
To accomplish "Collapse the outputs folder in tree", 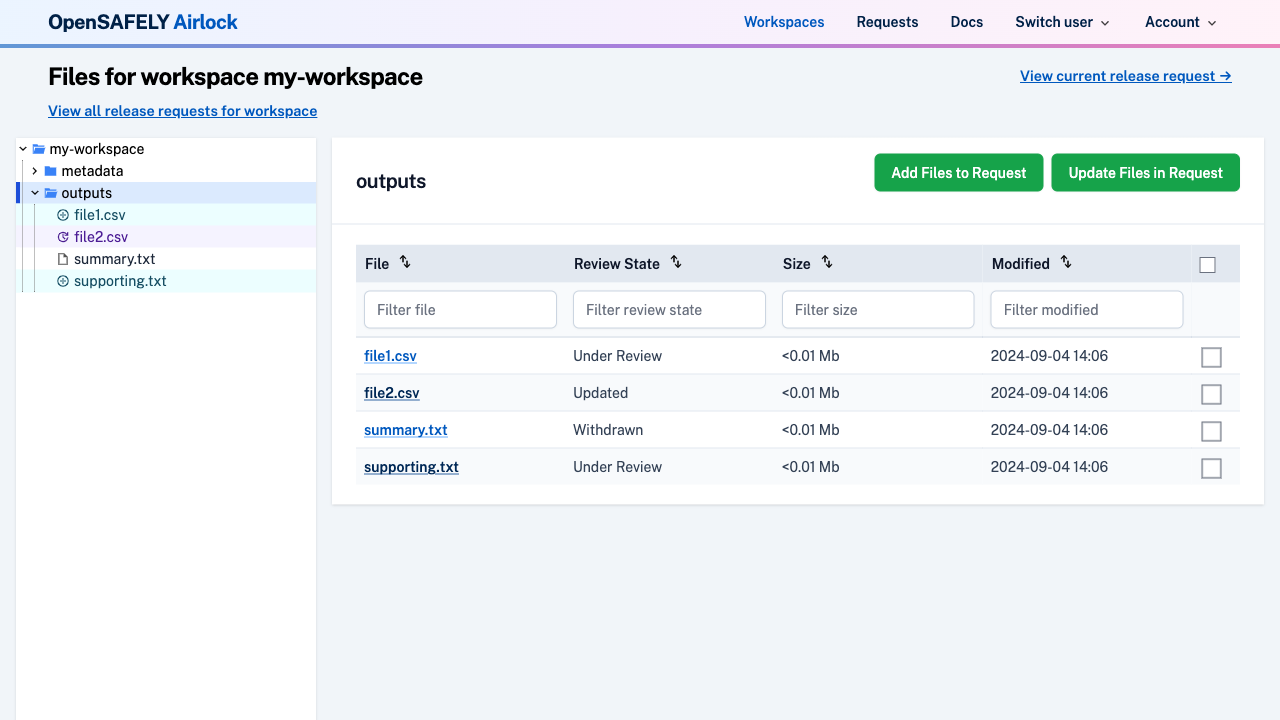I will click(x=35, y=193).
